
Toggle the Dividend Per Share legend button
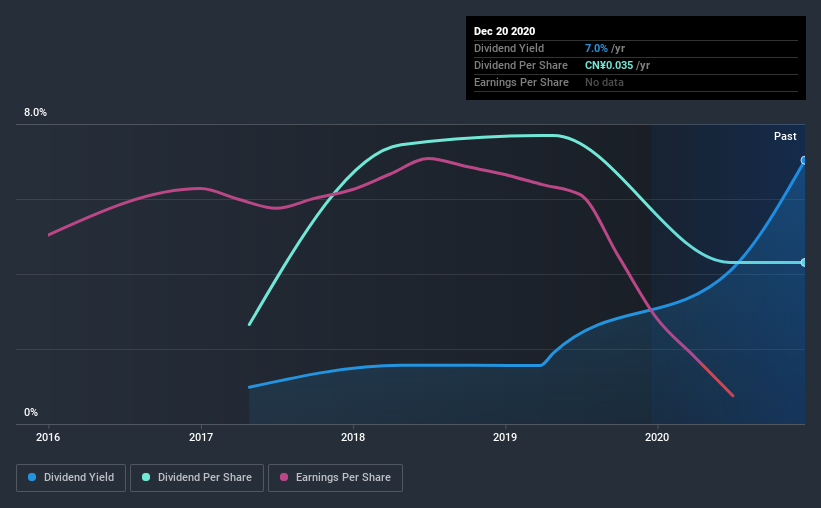[x=197, y=478]
